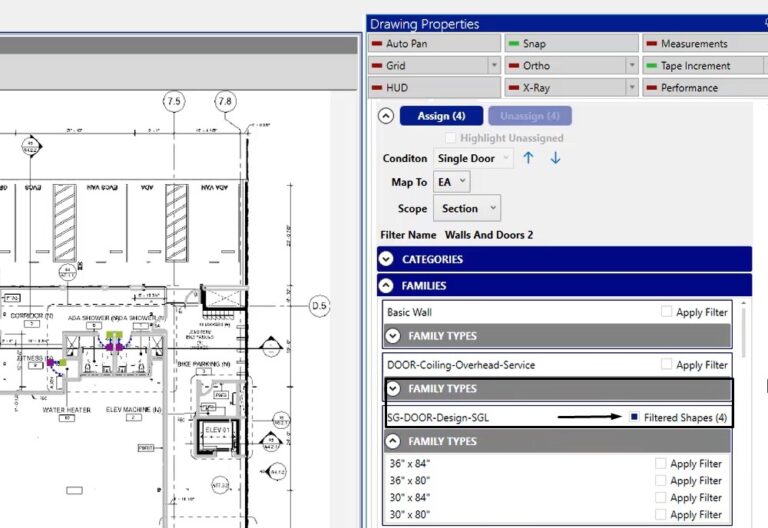
Task: Click the Unassign (4) button
Action: click(x=529, y=116)
